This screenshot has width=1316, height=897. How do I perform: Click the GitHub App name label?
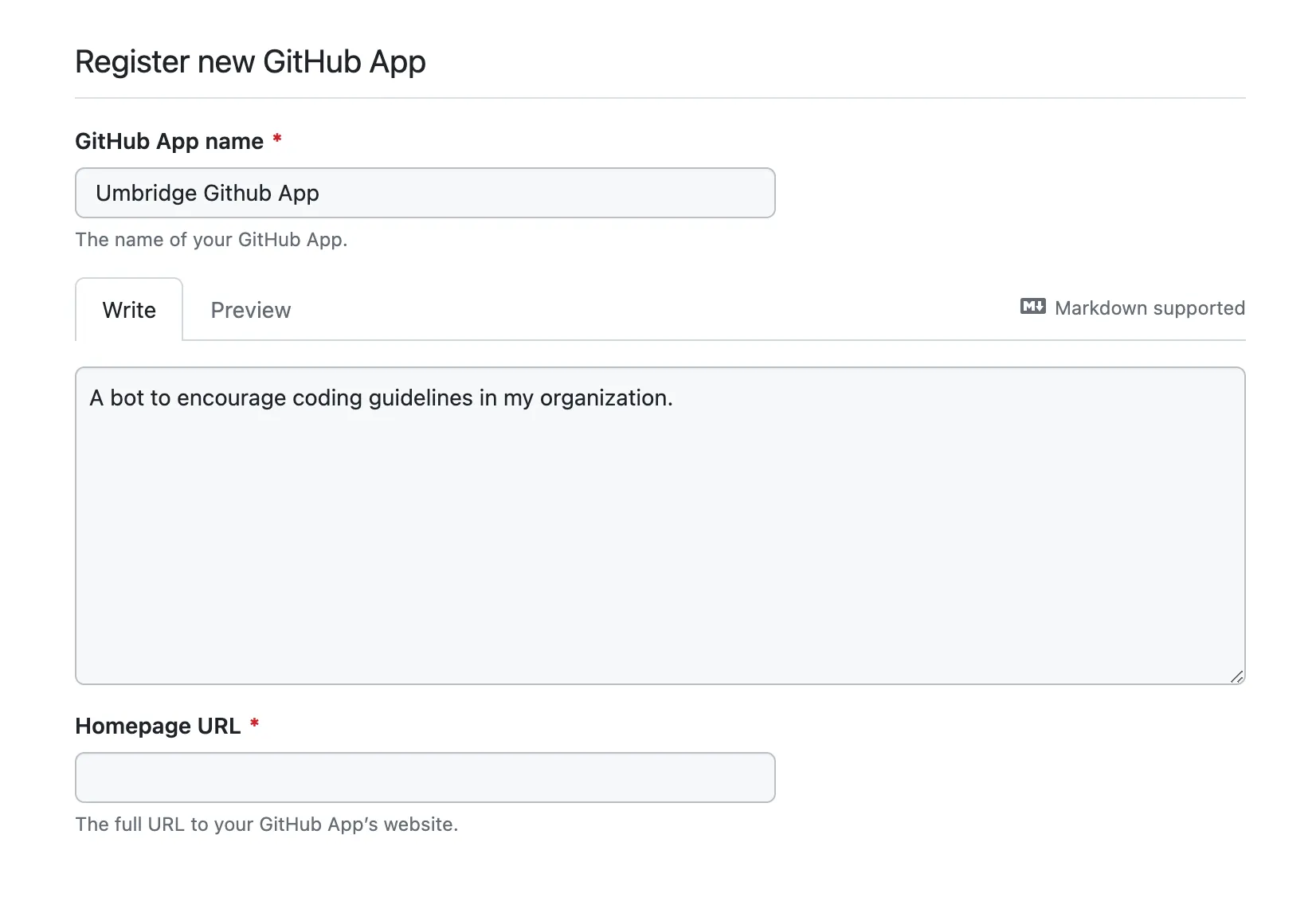(168, 141)
